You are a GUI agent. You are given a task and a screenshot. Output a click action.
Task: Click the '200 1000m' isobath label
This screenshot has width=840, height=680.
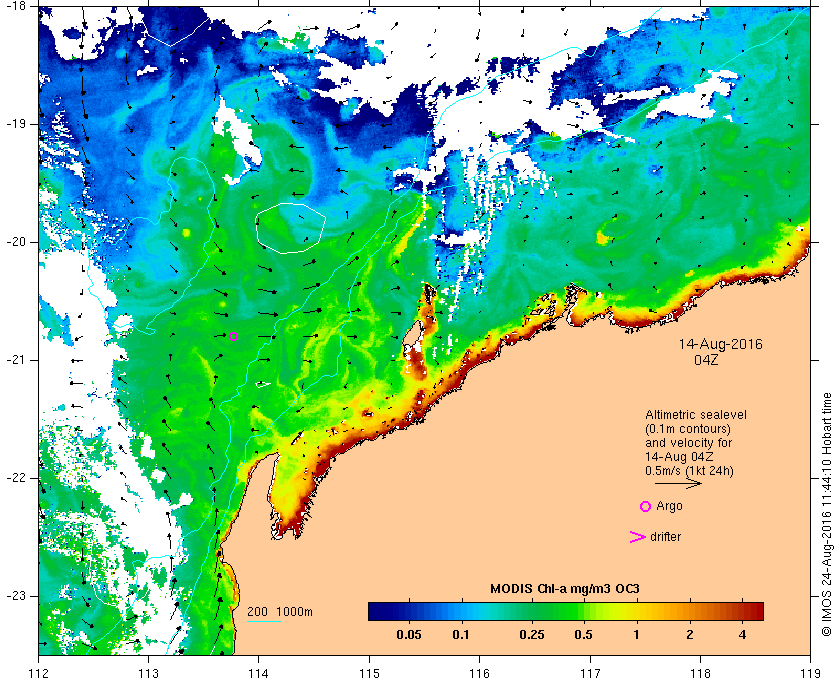tap(280, 612)
